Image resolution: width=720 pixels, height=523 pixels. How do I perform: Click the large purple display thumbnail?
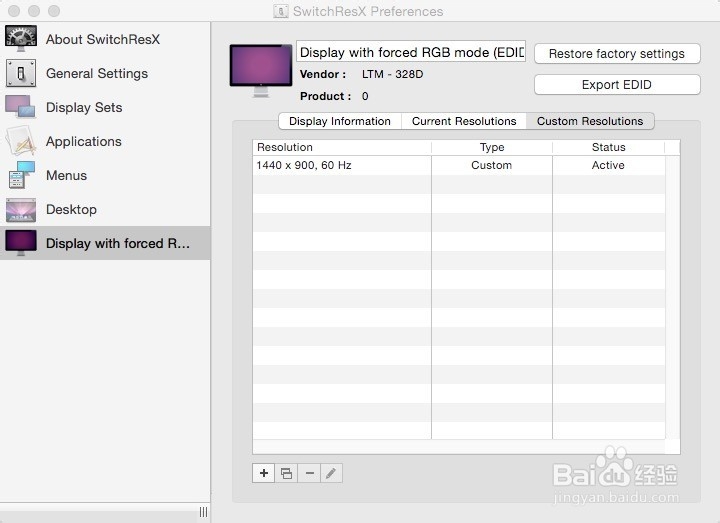[261, 70]
